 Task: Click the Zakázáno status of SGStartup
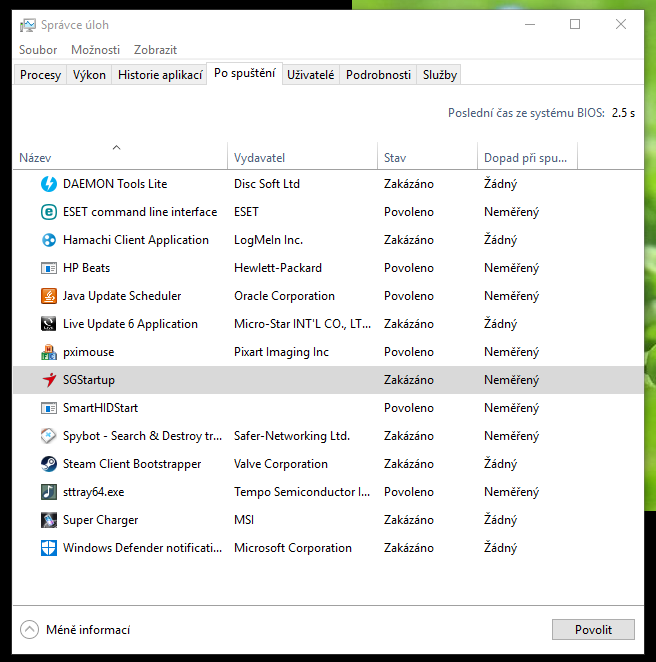point(409,380)
